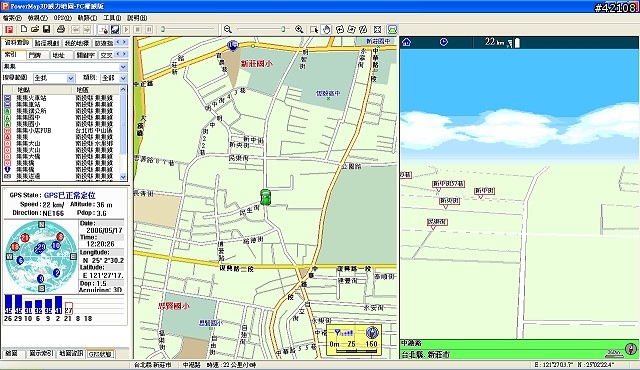Screen dimensions: 640x370
Task: Select the hand pan tool
Action: (x=326, y=29)
